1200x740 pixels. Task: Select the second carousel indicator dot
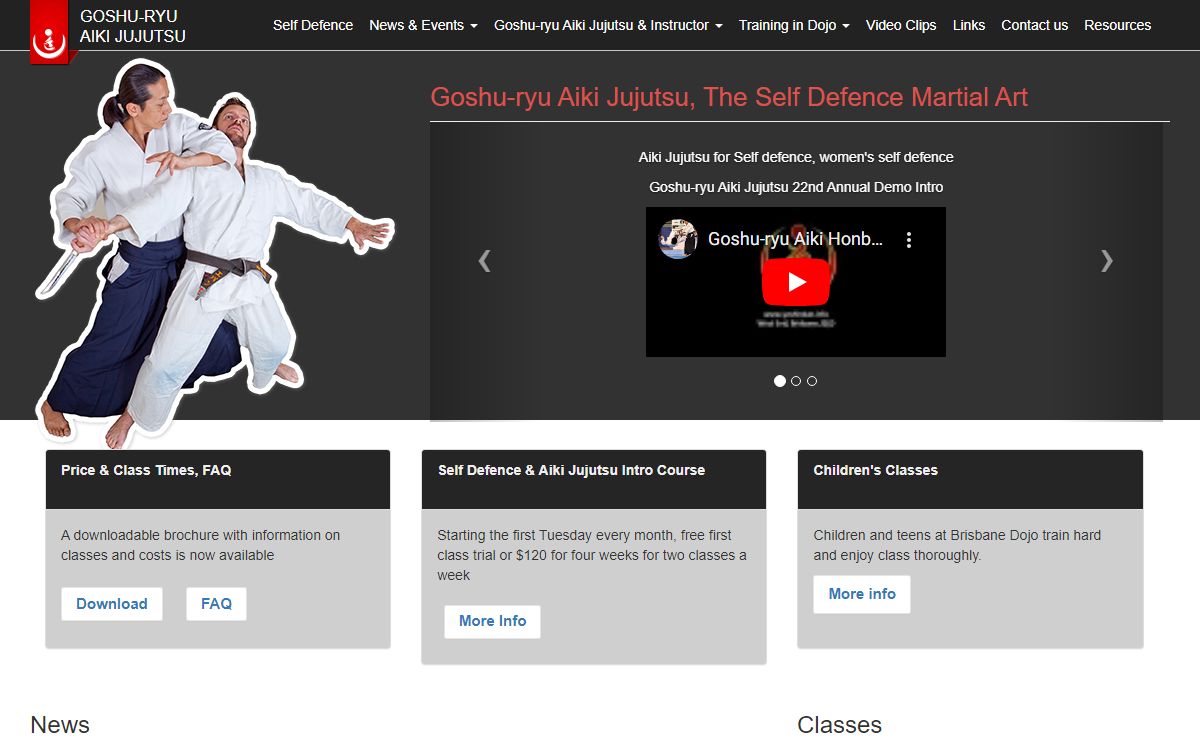tap(796, 381)
